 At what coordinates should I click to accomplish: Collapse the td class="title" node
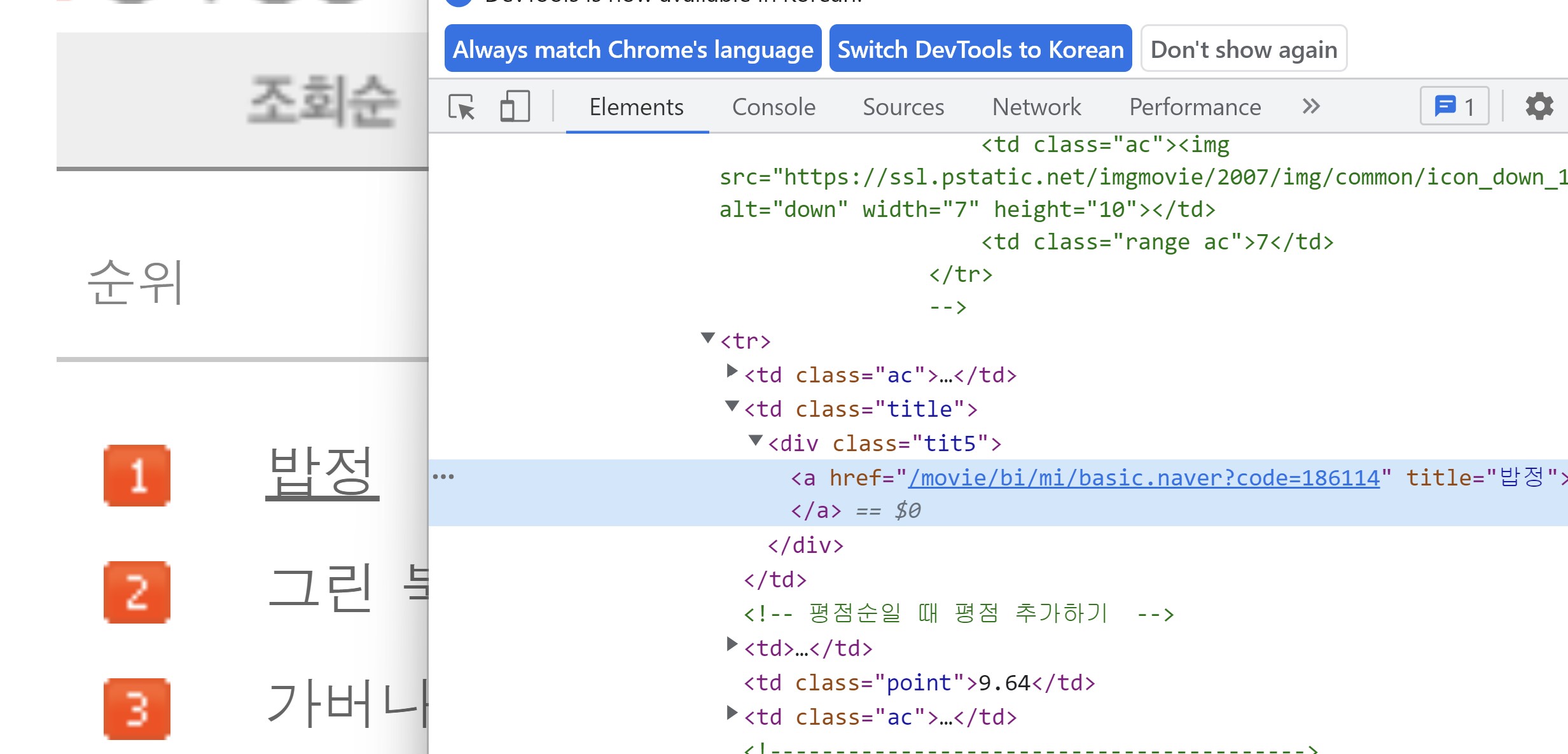(732, 406)
